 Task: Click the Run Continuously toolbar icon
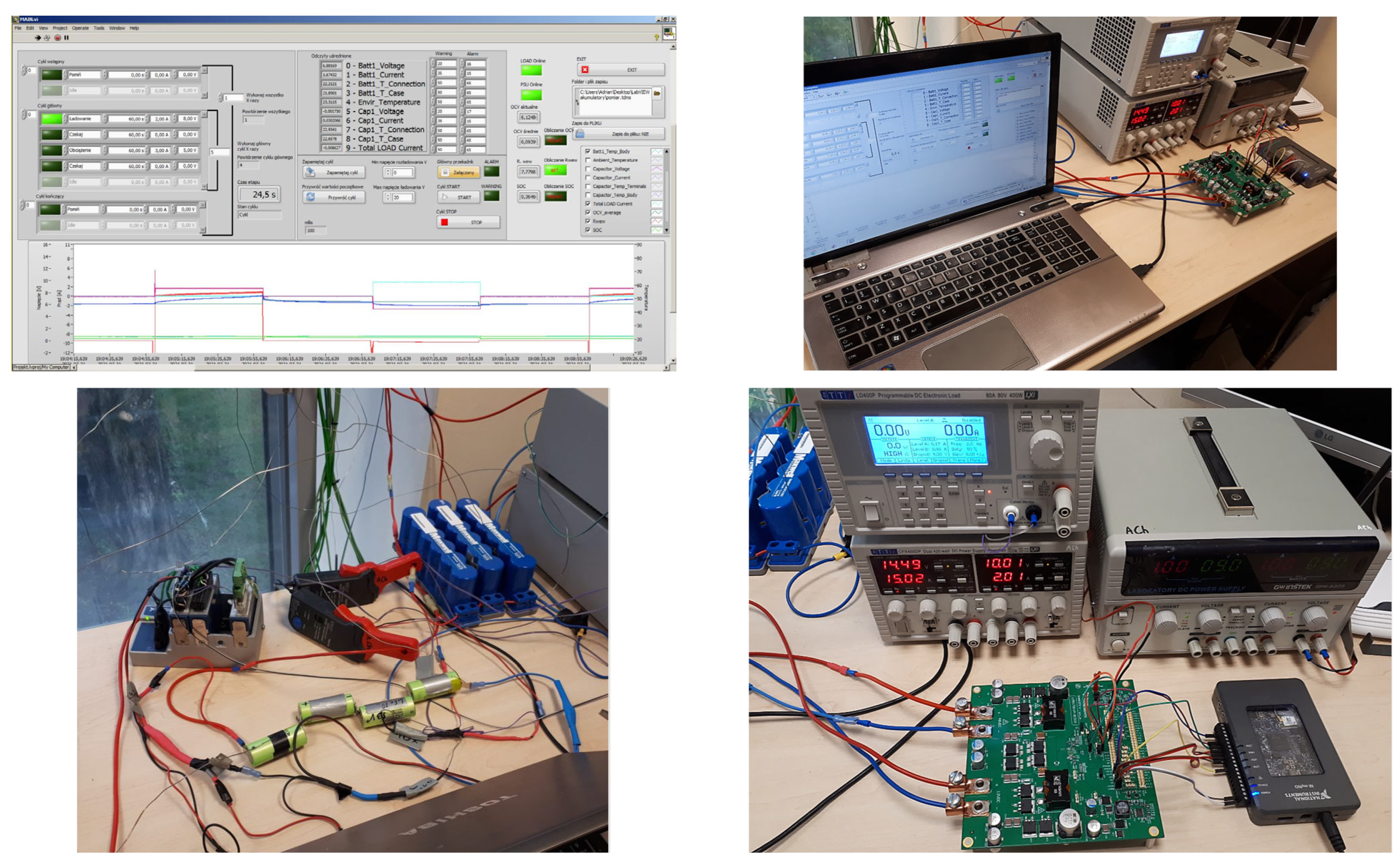pyautogui.click(x=47, y=38)
